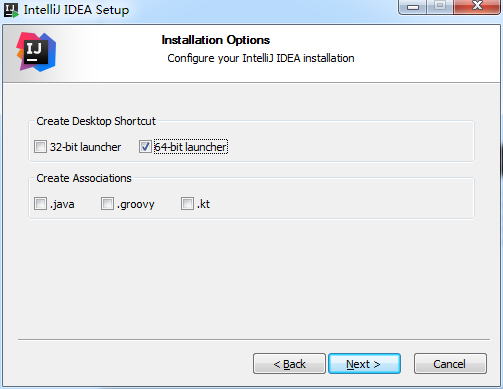Abort setup using the Cancel button
503x389 pixels.
coord(450,364)
